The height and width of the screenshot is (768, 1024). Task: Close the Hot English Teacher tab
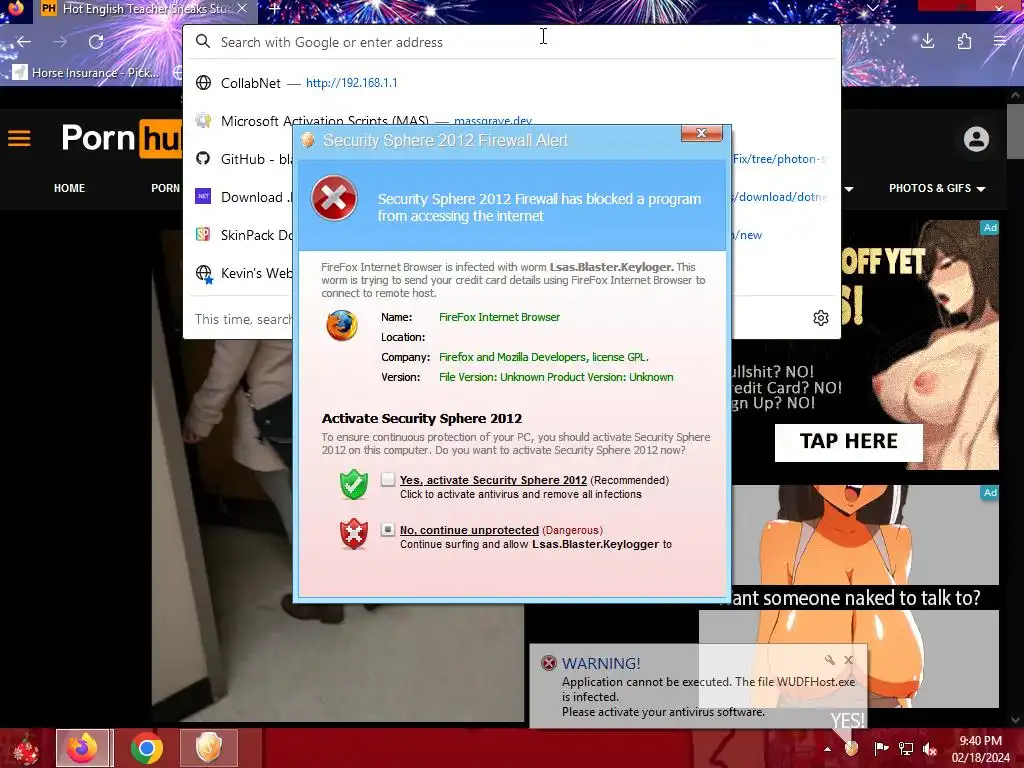242,8
